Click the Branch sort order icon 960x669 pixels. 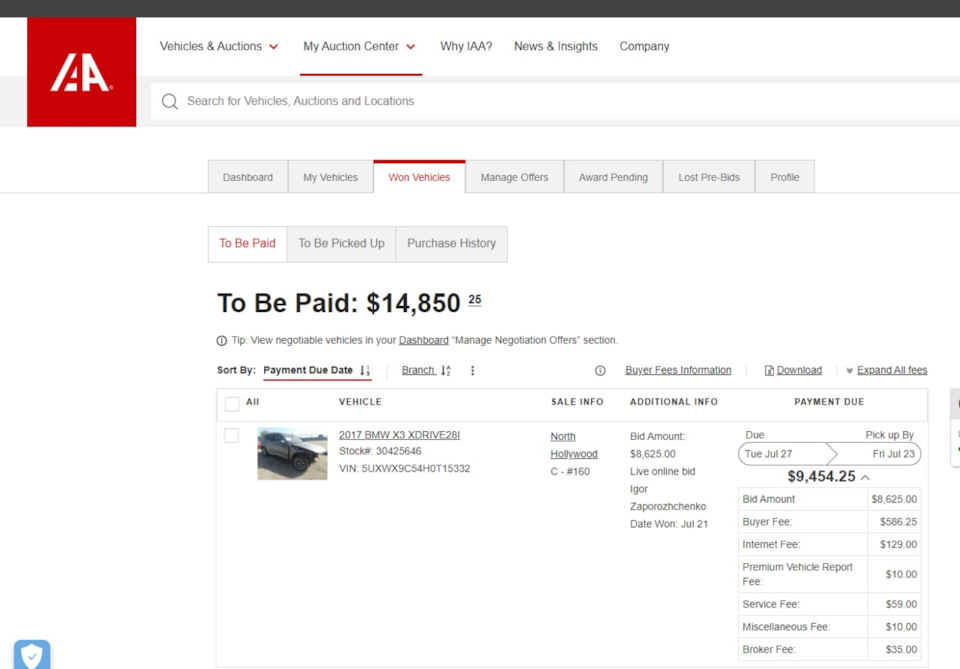[x=446, y=370]
